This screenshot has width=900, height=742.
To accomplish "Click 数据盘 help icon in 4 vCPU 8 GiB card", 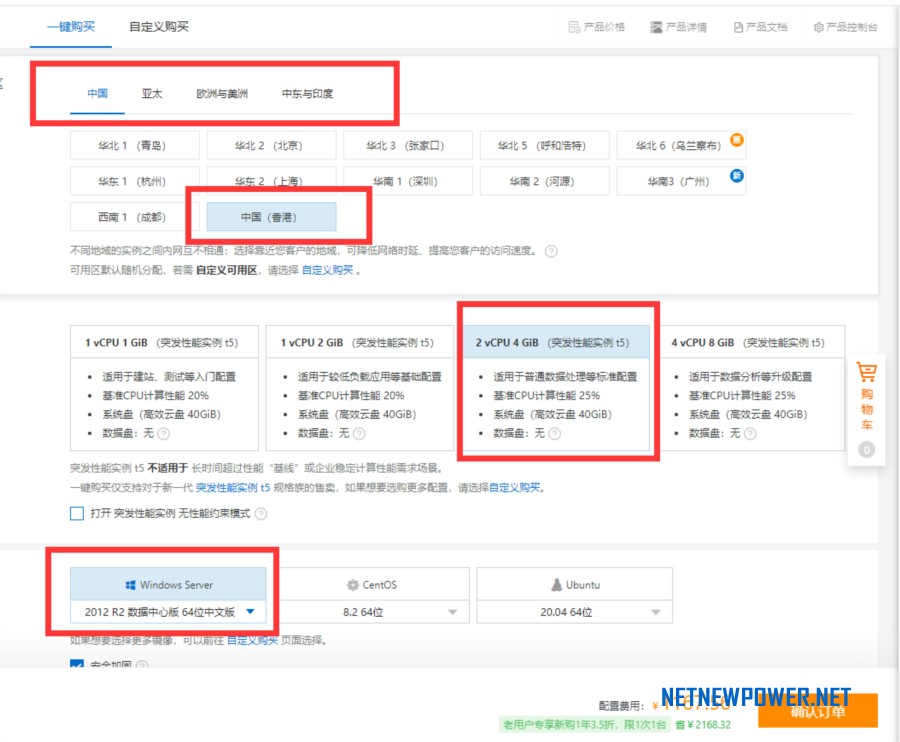I will pyautogui.click(x=750, y=433).
